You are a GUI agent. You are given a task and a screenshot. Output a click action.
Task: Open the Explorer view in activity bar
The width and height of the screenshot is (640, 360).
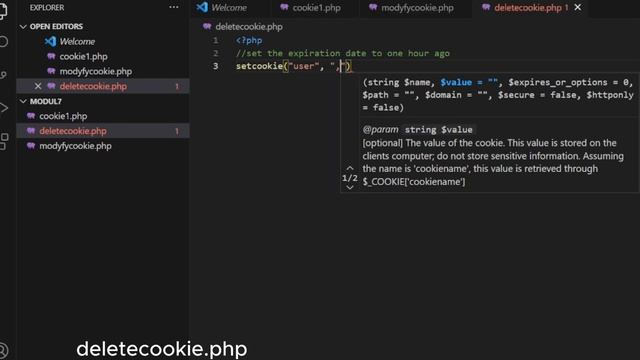[x=3, y=11]
